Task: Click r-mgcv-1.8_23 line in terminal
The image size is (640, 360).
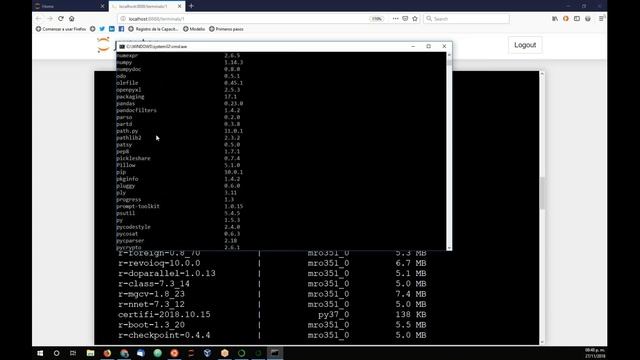Action: point(272,294)
